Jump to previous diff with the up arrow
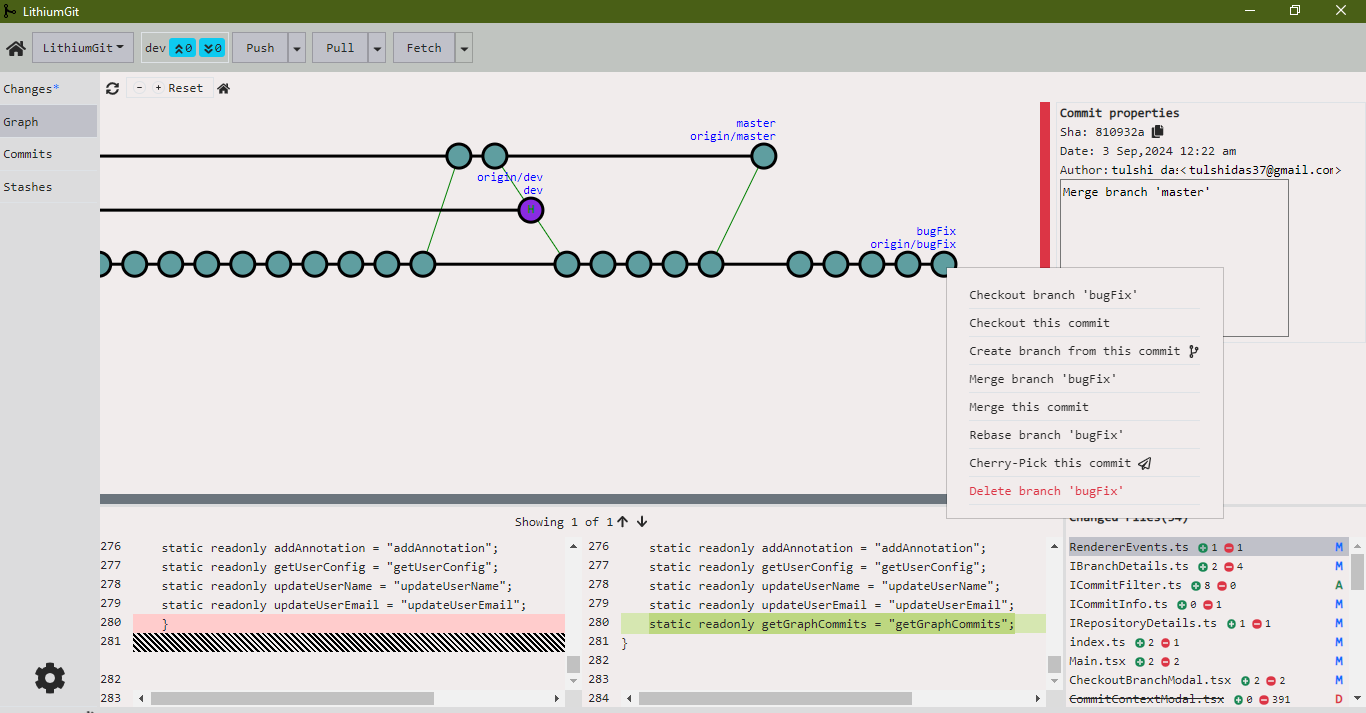 click(x=623, y=521)
